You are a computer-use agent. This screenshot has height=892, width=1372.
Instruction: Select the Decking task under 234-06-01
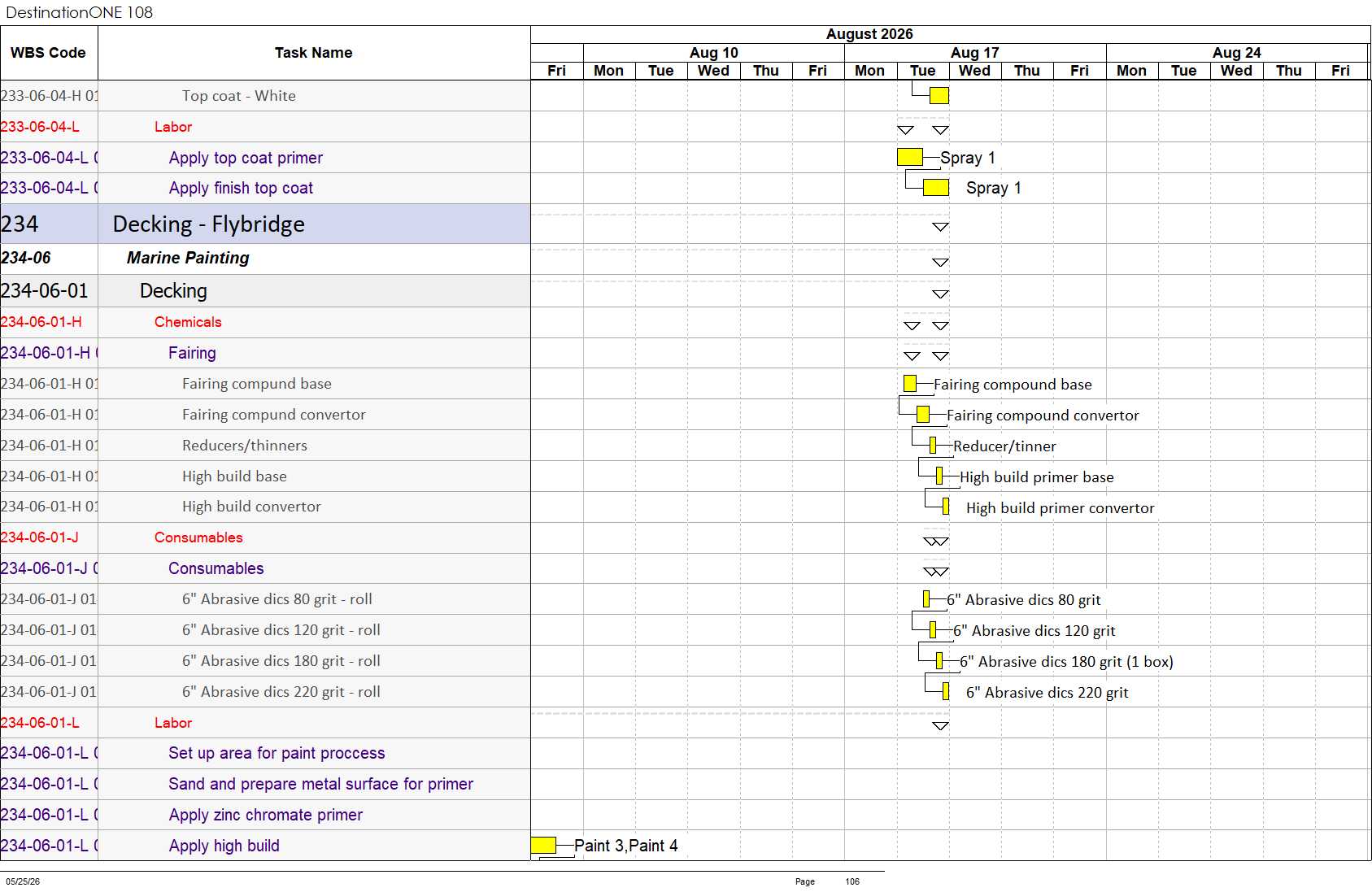tap(173, 291)
